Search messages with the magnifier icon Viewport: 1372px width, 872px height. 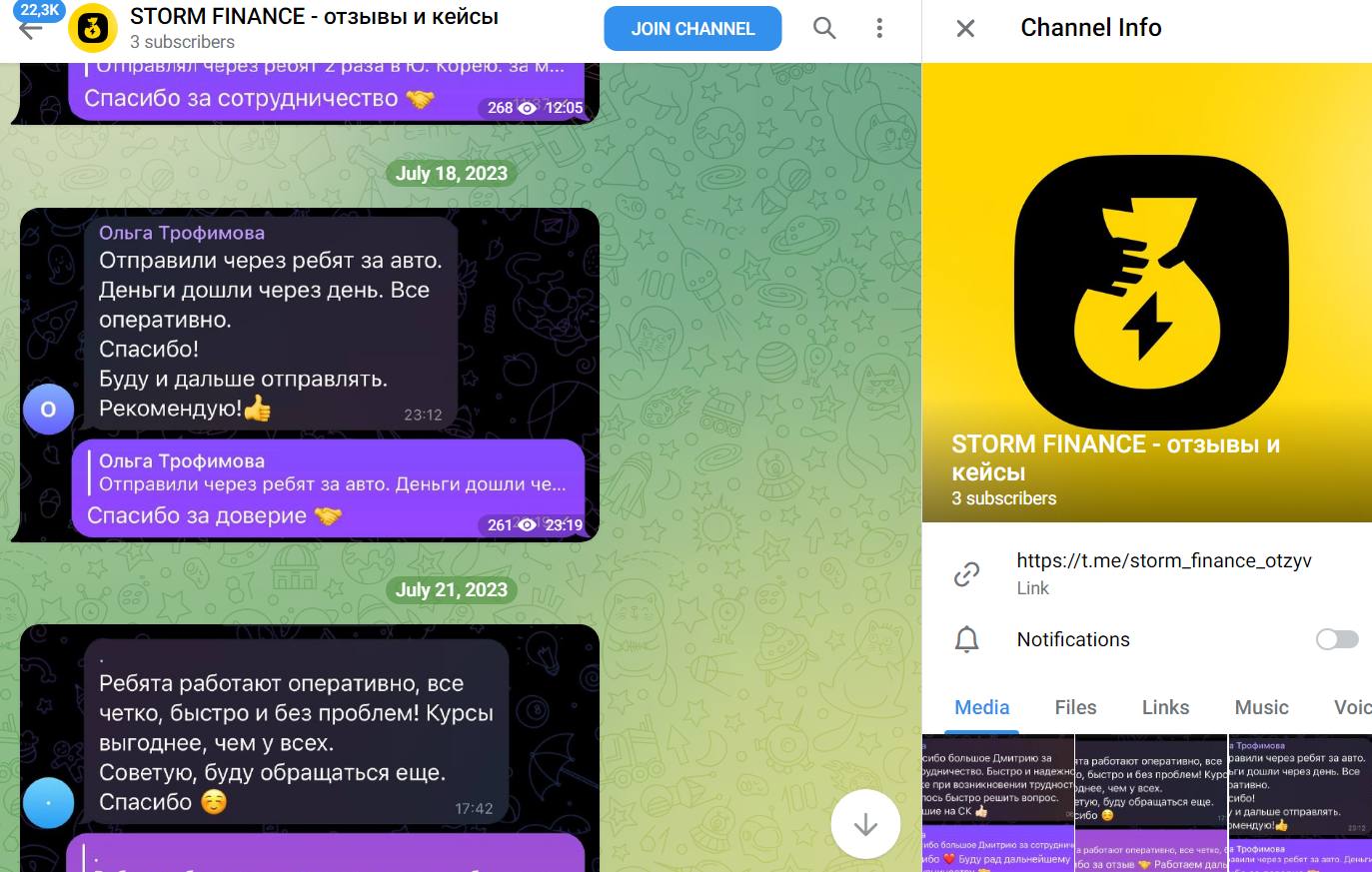824,28
